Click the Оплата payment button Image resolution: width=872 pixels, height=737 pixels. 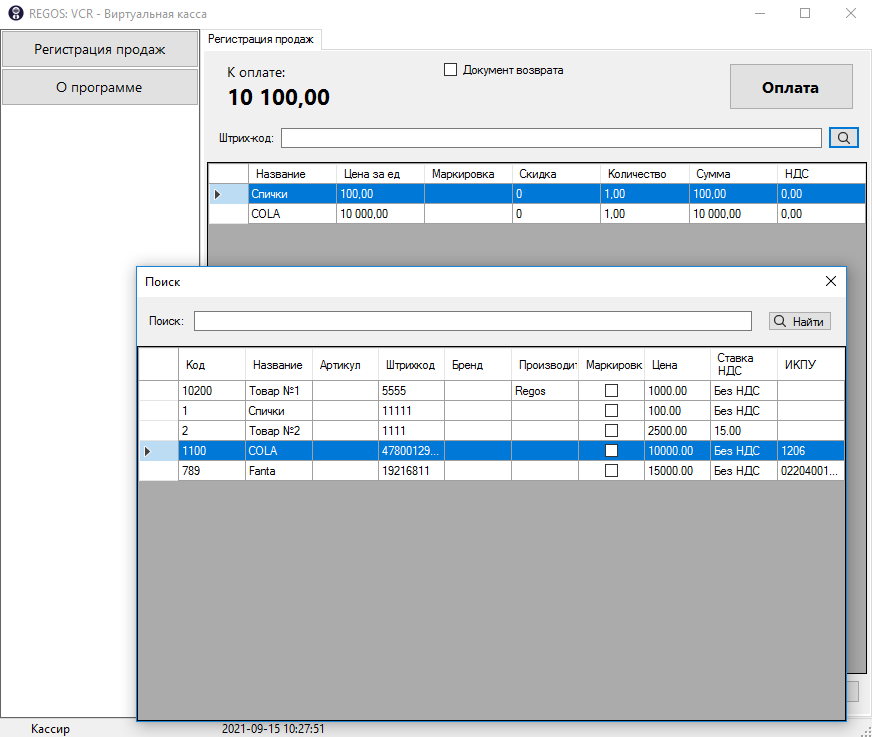tap(790, 87)
